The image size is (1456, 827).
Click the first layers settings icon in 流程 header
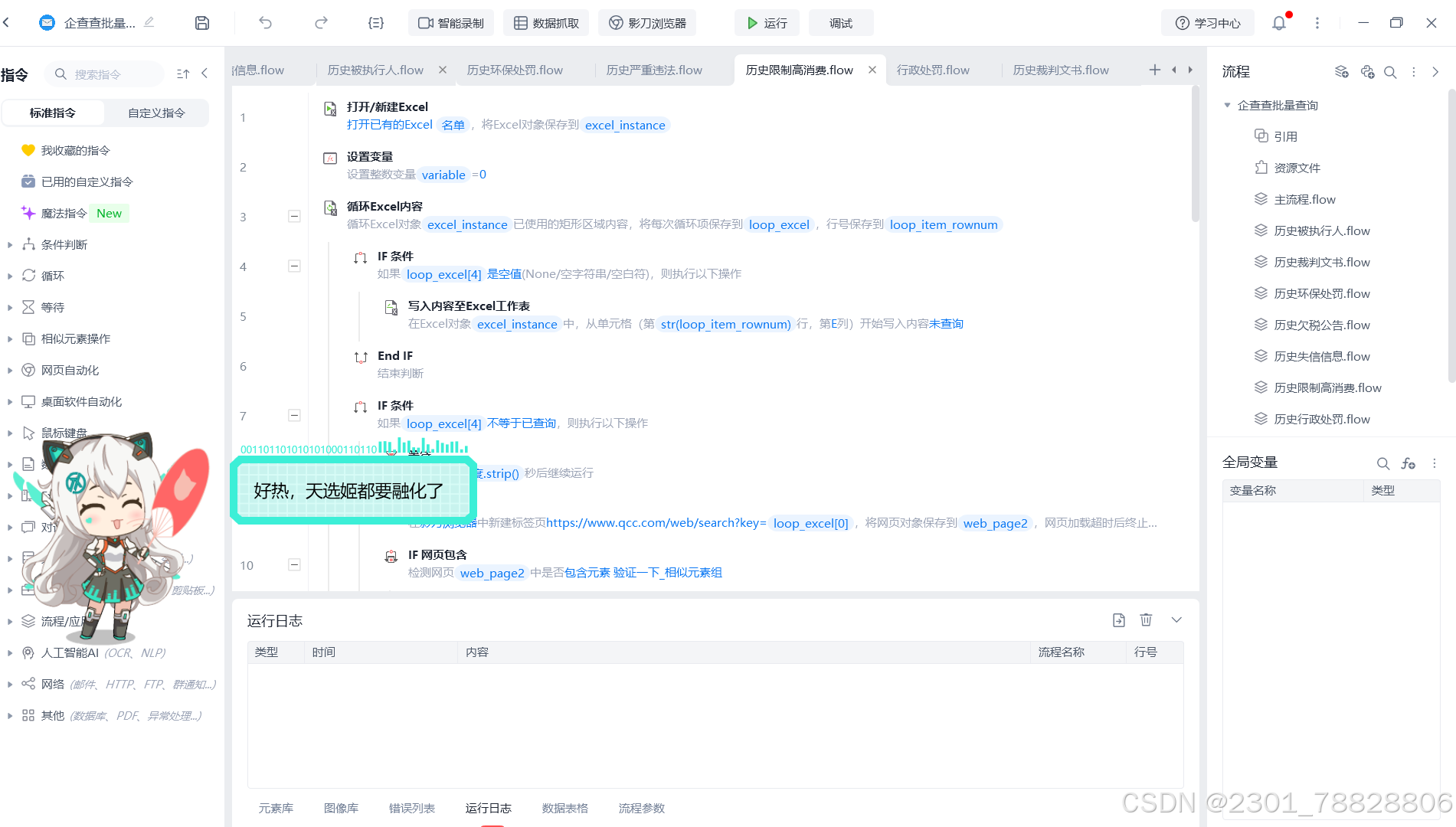point(1341,72)
